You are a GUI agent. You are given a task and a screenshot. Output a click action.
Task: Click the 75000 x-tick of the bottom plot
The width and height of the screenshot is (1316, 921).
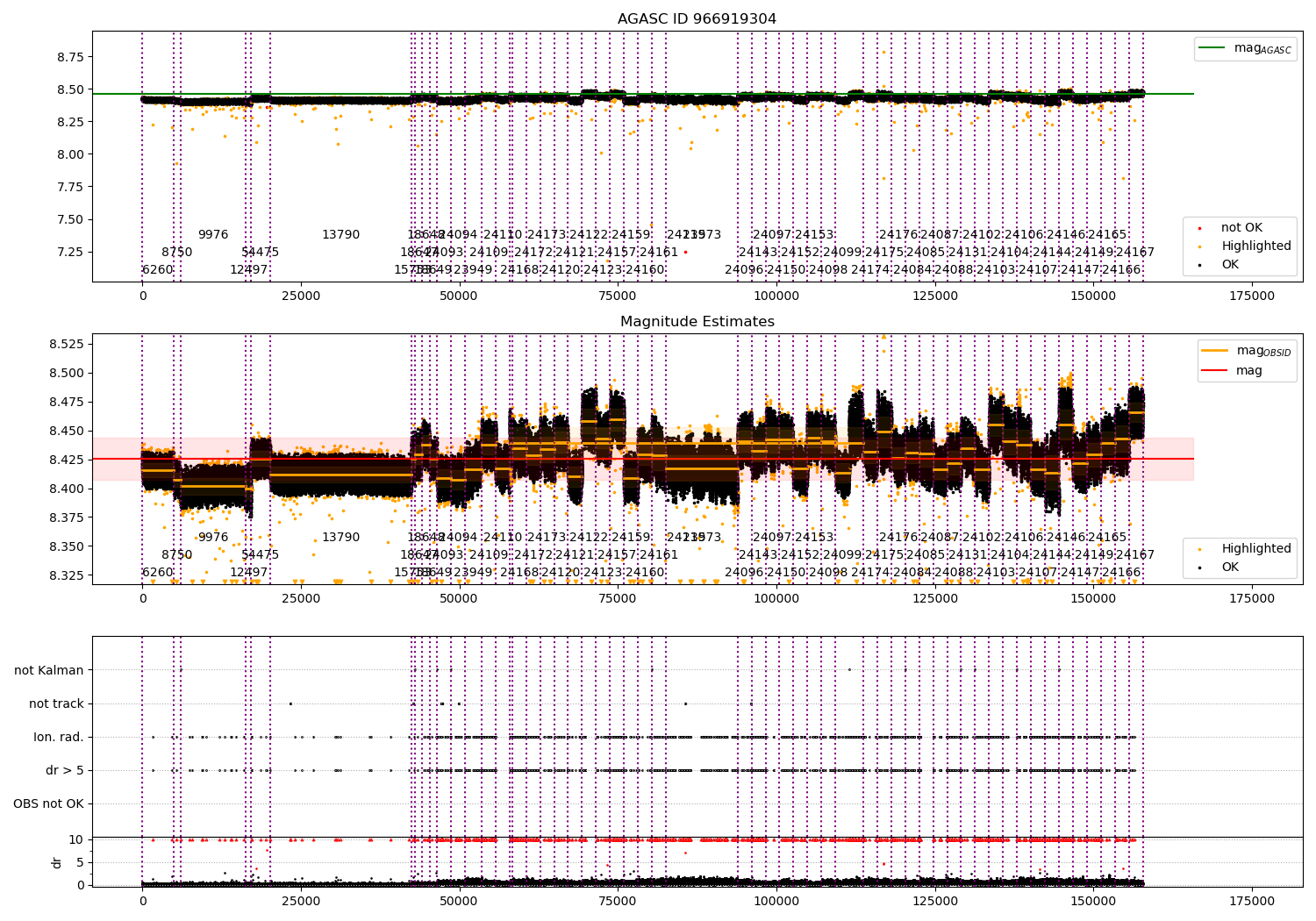pyautogui.click(x=618, y=902)
